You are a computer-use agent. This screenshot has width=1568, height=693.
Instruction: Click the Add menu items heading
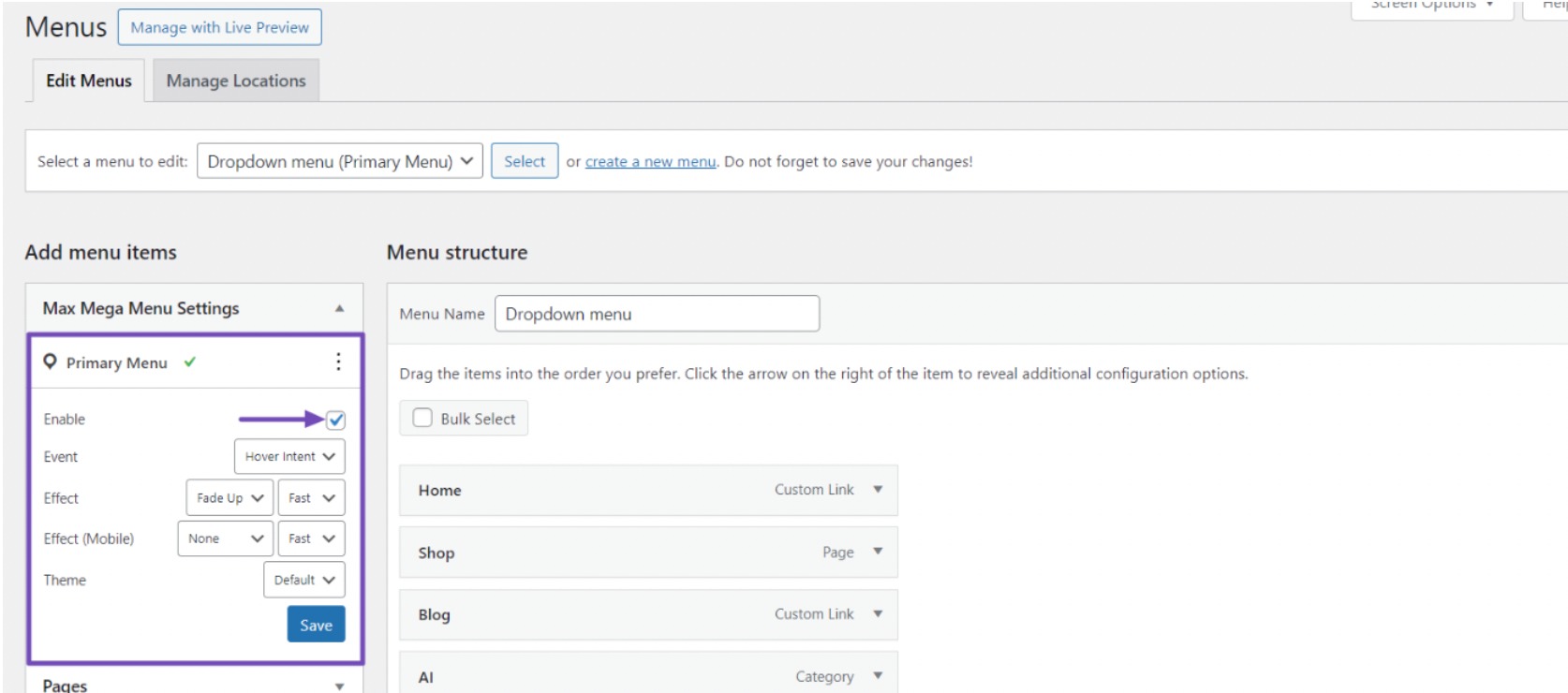pos(101,252)
